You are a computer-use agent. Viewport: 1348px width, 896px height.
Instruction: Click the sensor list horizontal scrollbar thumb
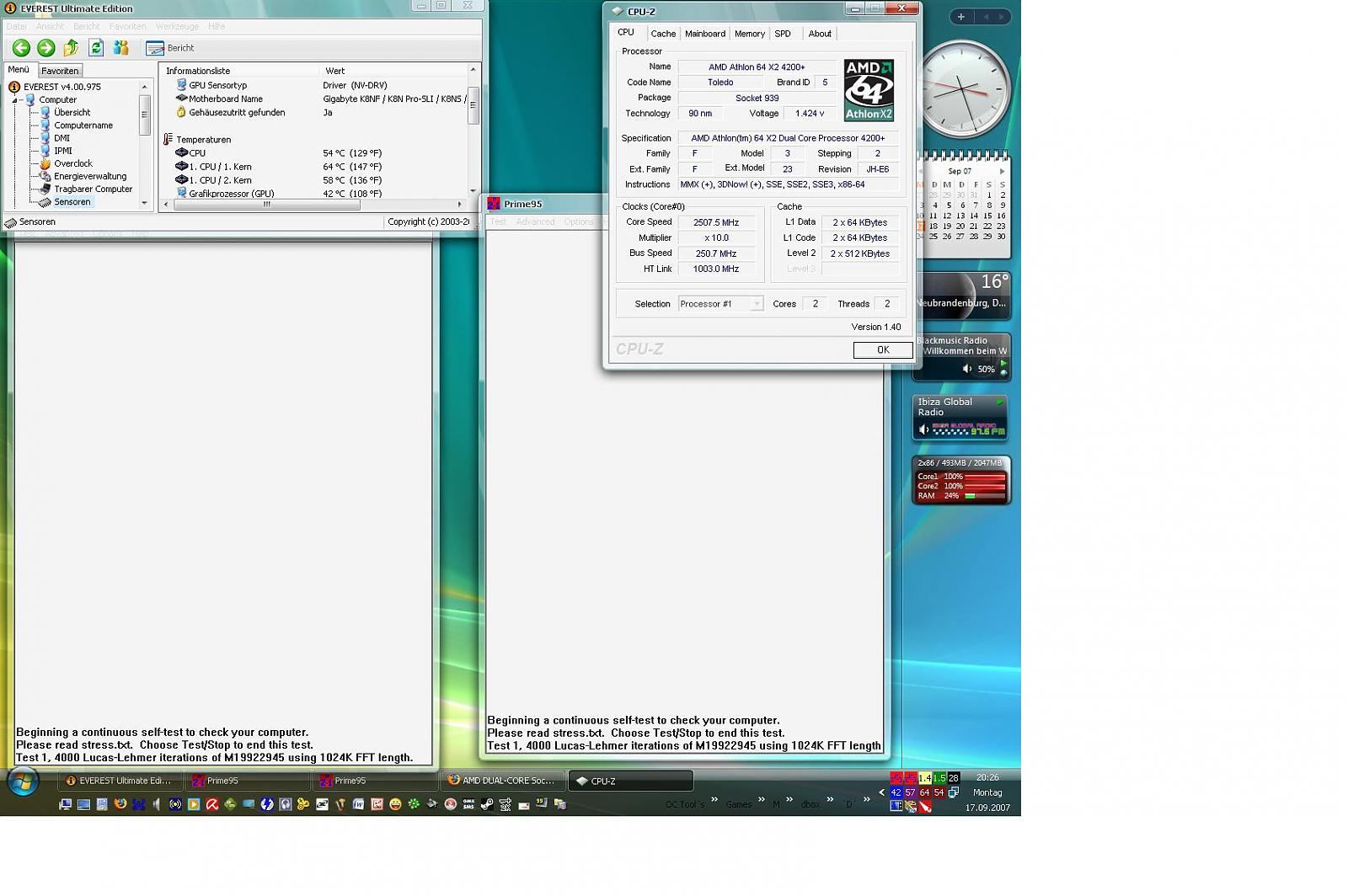tap(266, 205)
